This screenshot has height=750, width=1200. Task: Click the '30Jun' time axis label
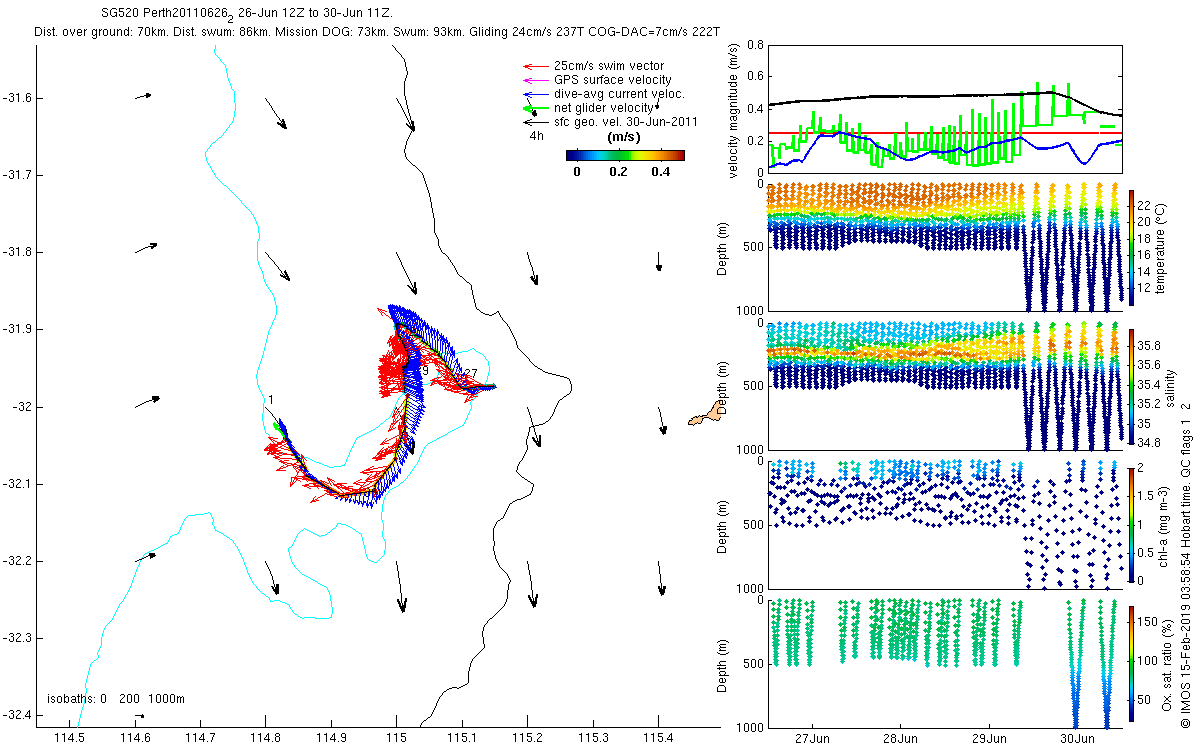(x=1076, y=739)
